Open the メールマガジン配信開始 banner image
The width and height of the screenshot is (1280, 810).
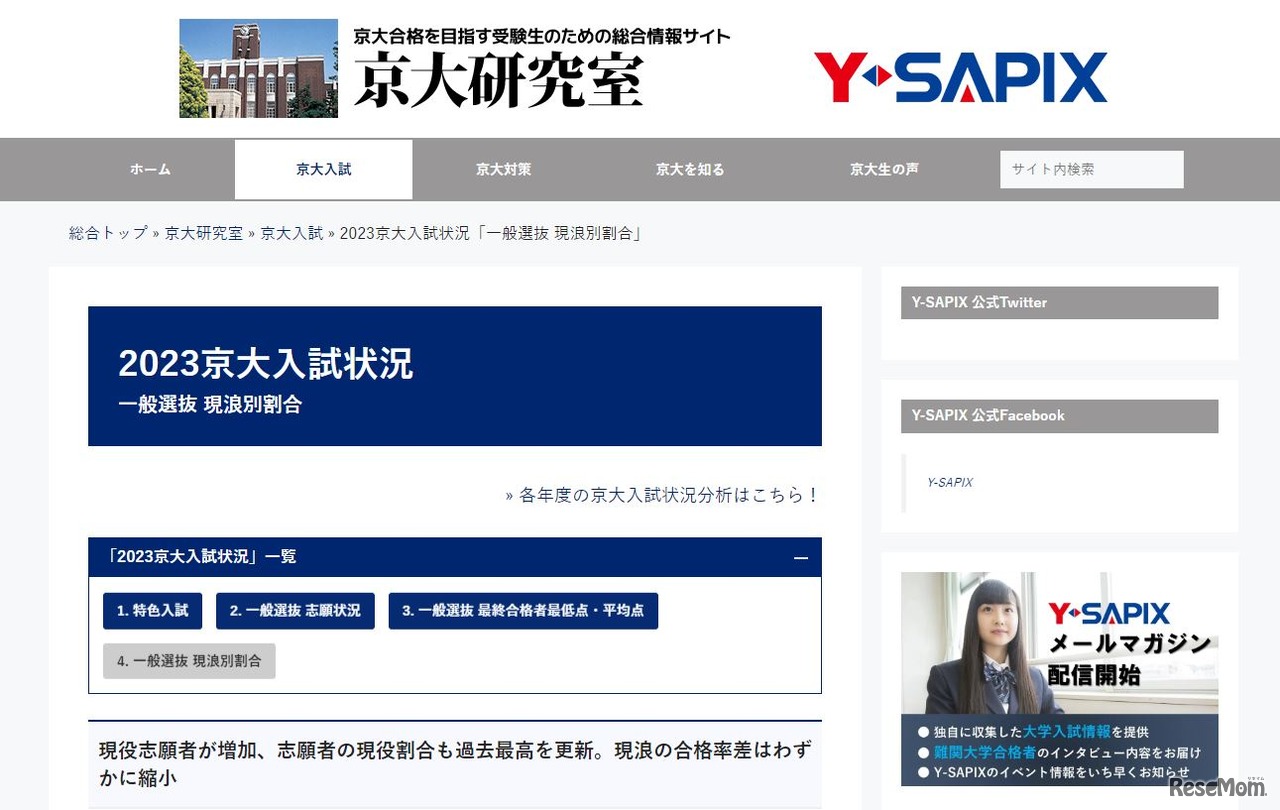[x=1059, y=678]
